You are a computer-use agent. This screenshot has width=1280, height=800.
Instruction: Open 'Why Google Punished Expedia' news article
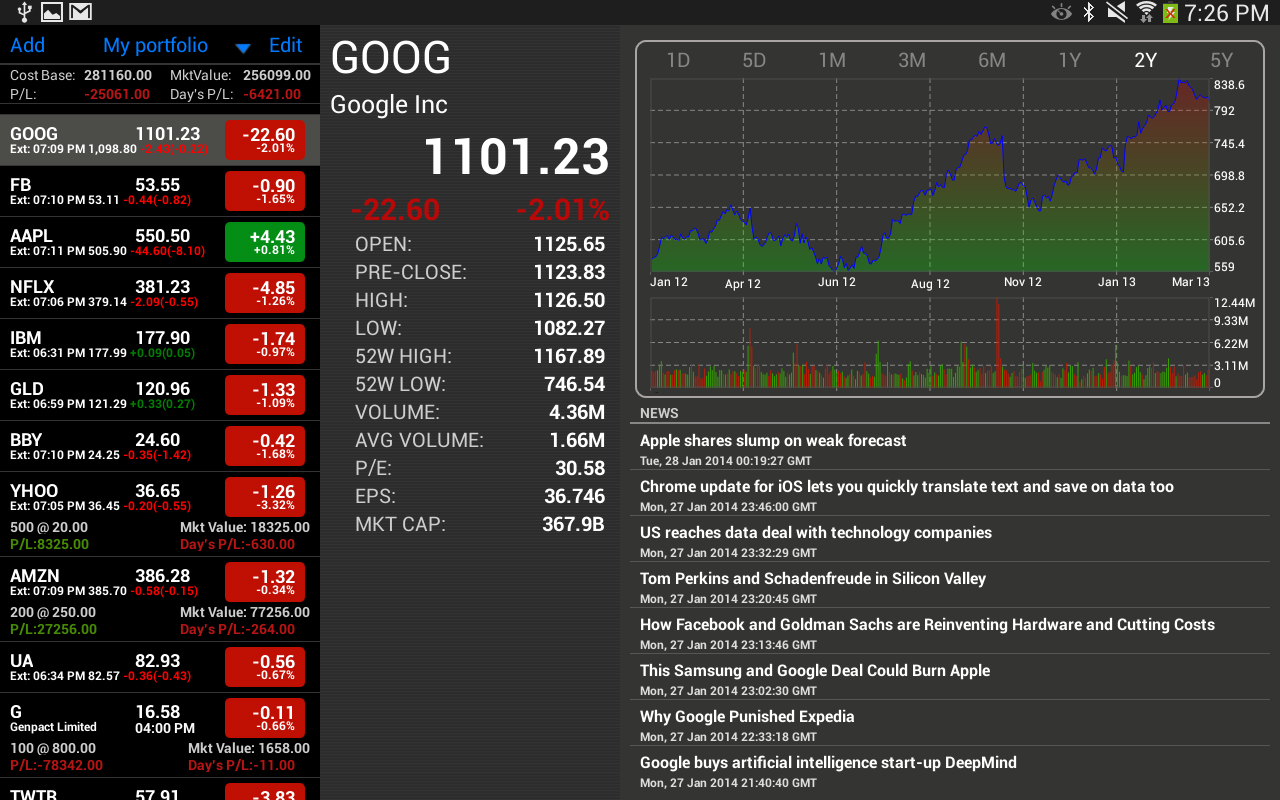747,717
